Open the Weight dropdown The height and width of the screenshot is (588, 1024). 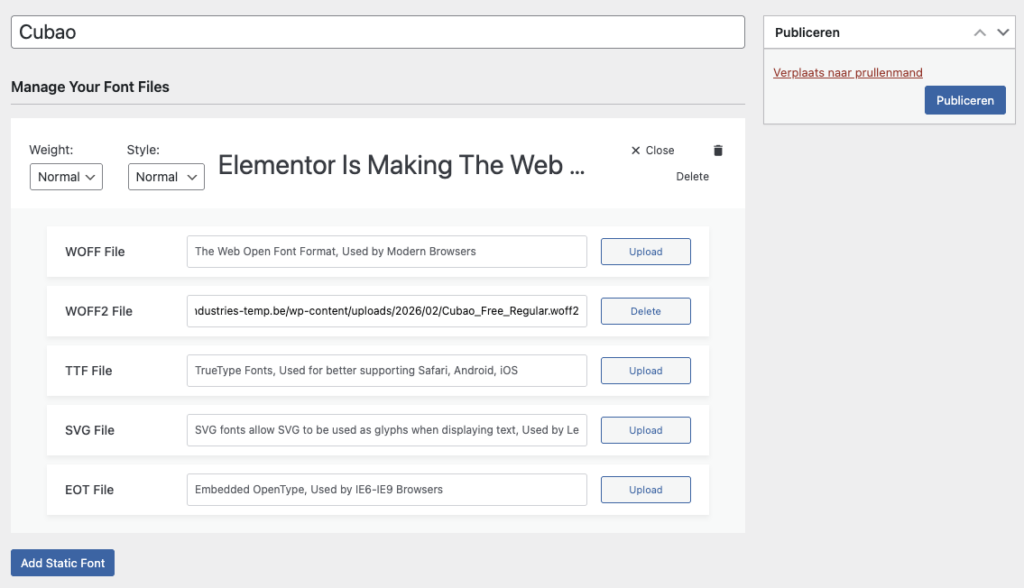coord(66,177)
